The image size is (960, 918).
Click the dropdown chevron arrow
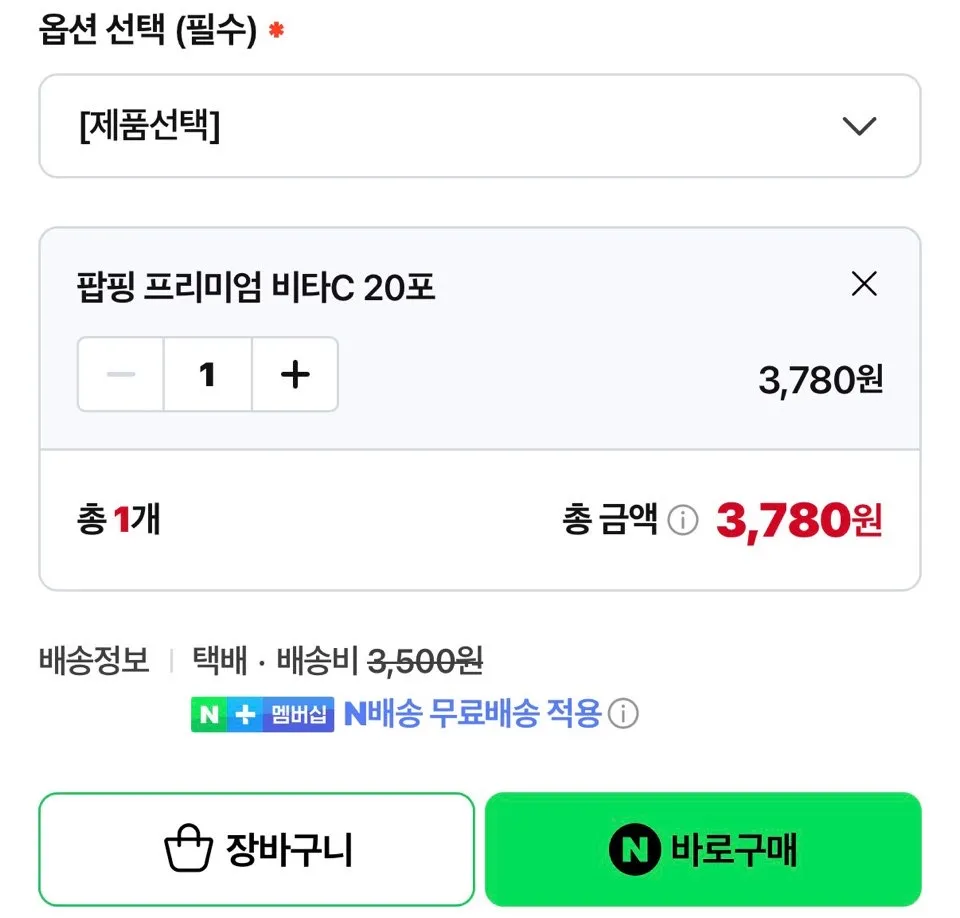click(859, 126)
